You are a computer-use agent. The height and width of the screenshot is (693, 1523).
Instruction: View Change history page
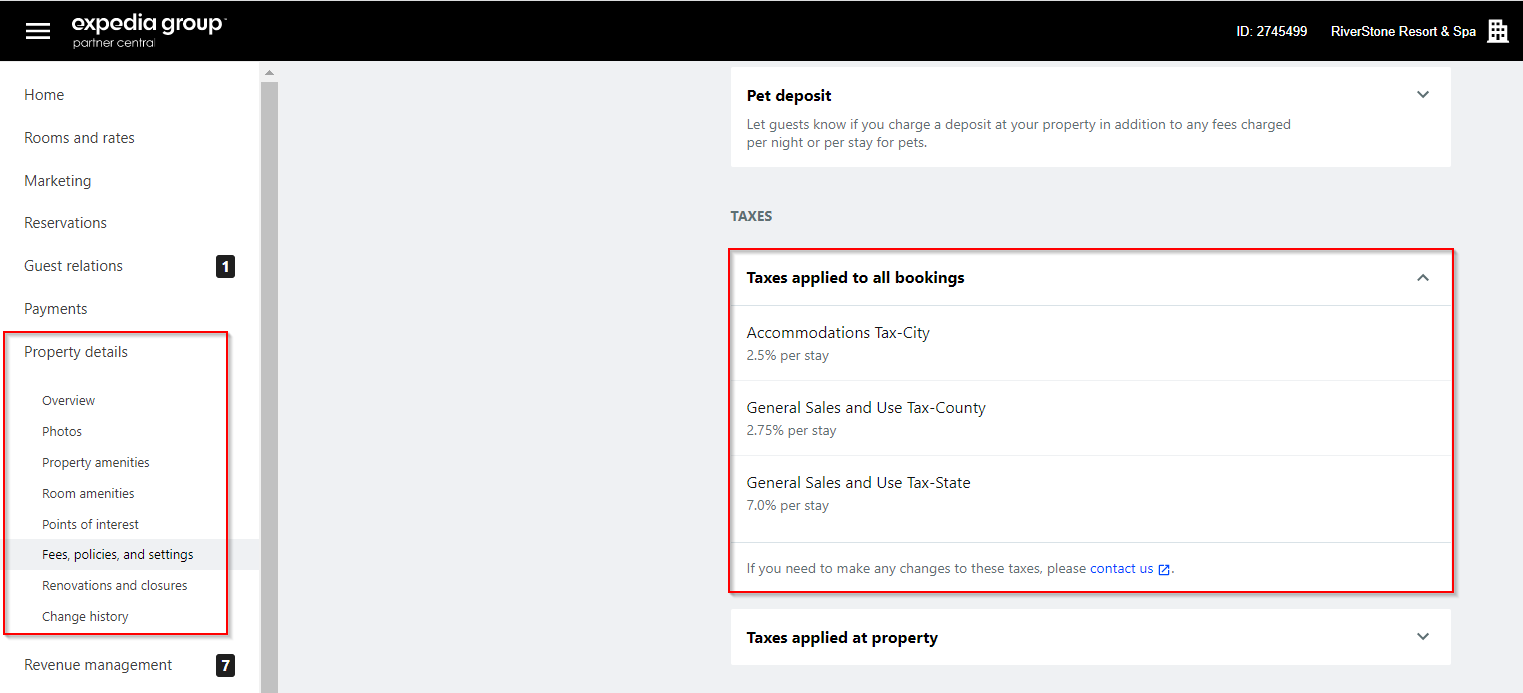tap(85, 617)
